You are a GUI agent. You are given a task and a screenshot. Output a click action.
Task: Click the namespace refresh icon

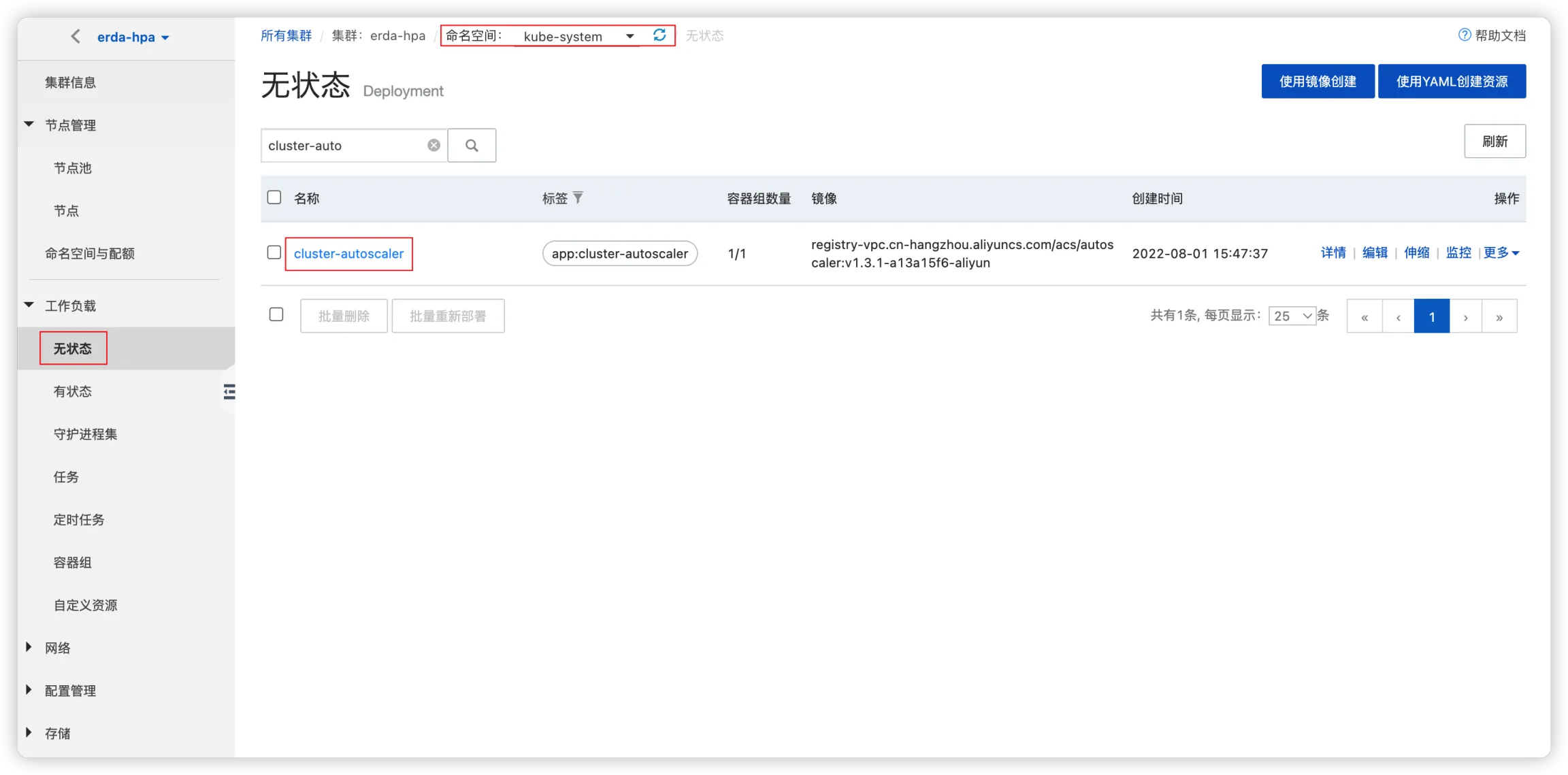click(659, 35)
